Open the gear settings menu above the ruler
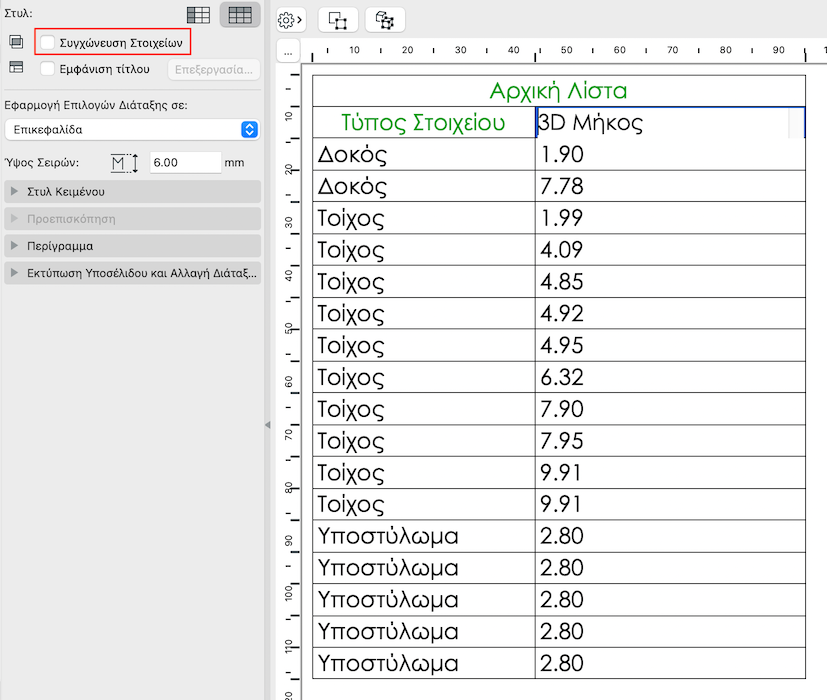This screenshot has width=827, height=700. point(290,20)
